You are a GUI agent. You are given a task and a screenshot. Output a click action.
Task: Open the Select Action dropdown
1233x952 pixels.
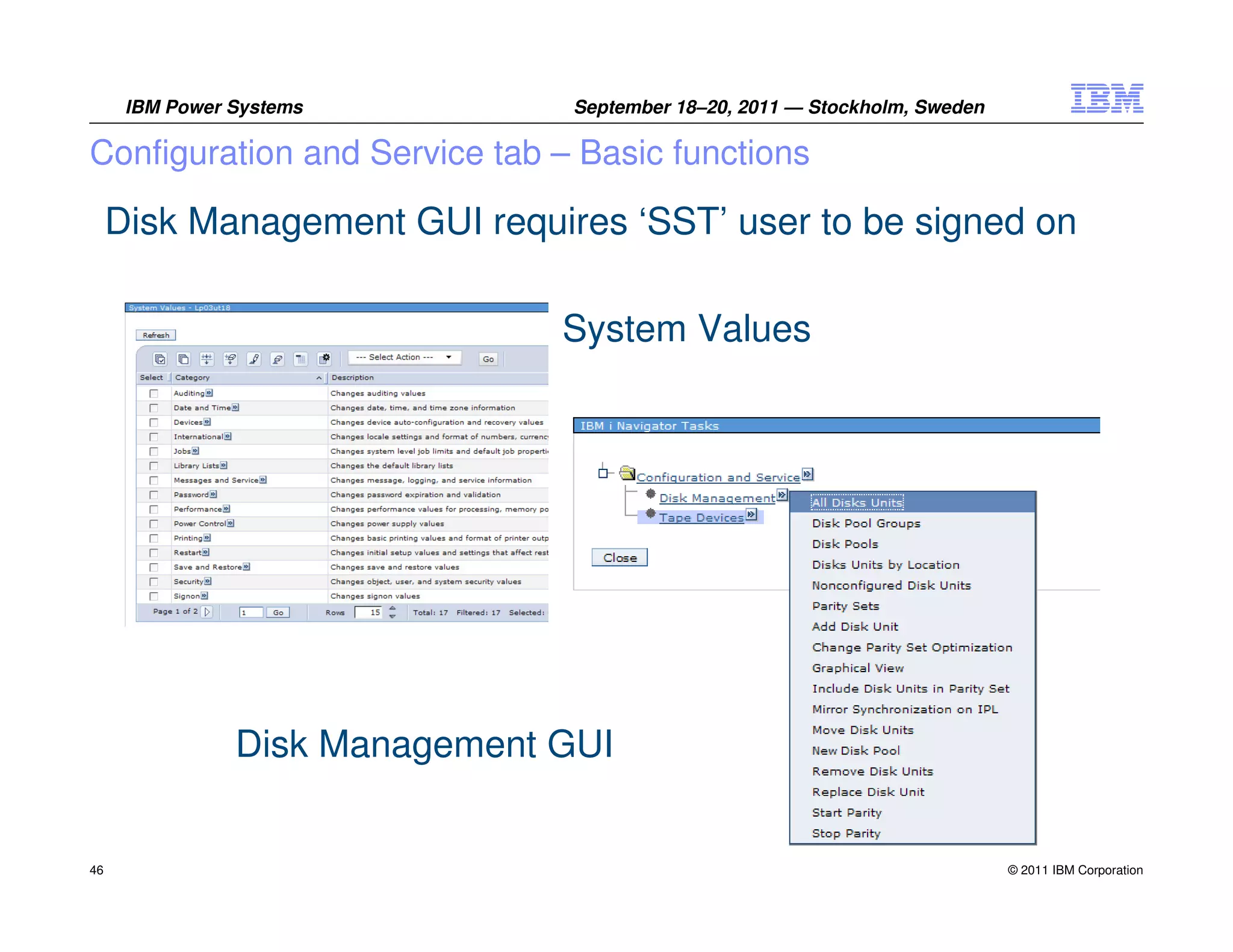click(x=405, y=357)
